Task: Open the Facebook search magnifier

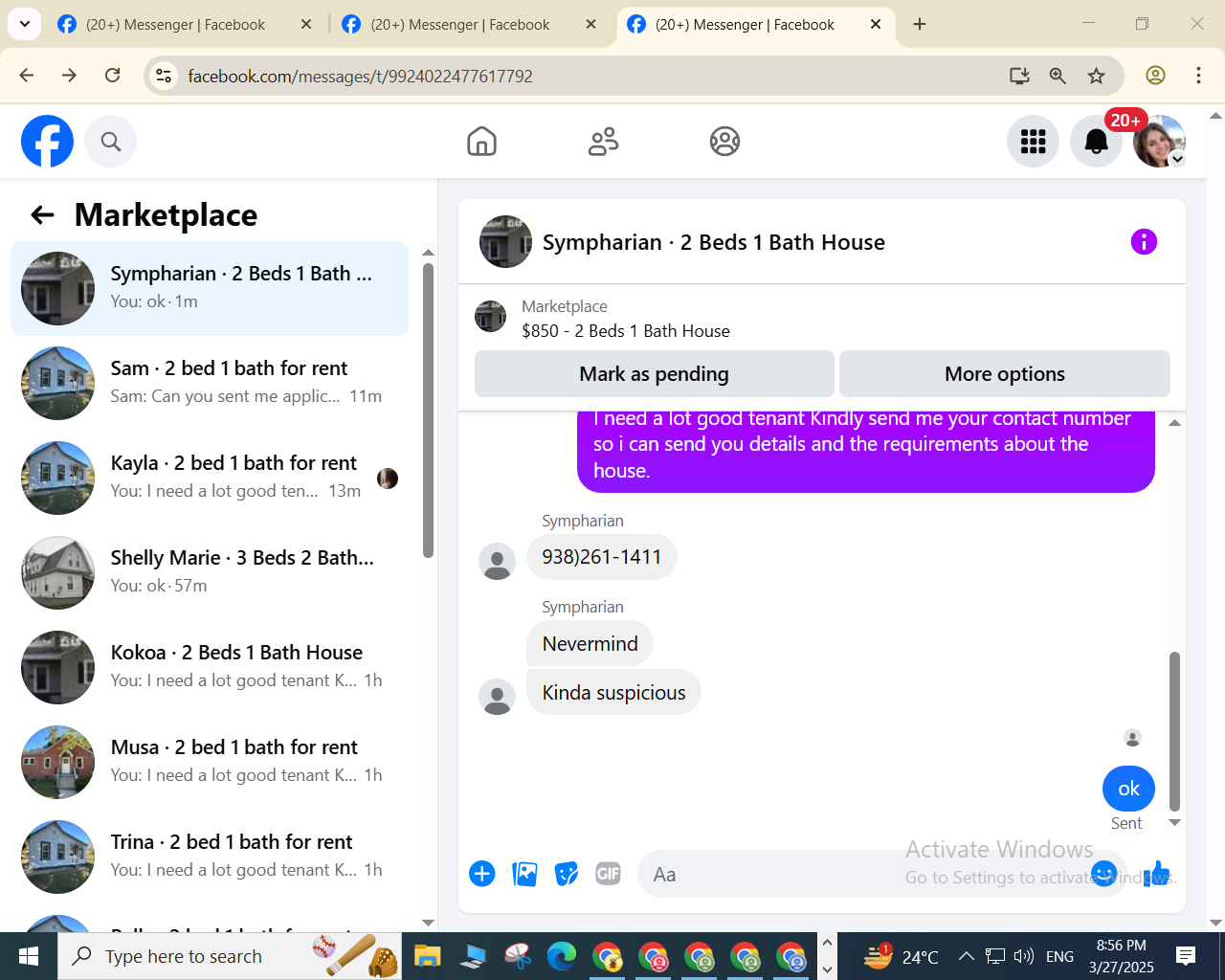Action: (x=111, y=142)
